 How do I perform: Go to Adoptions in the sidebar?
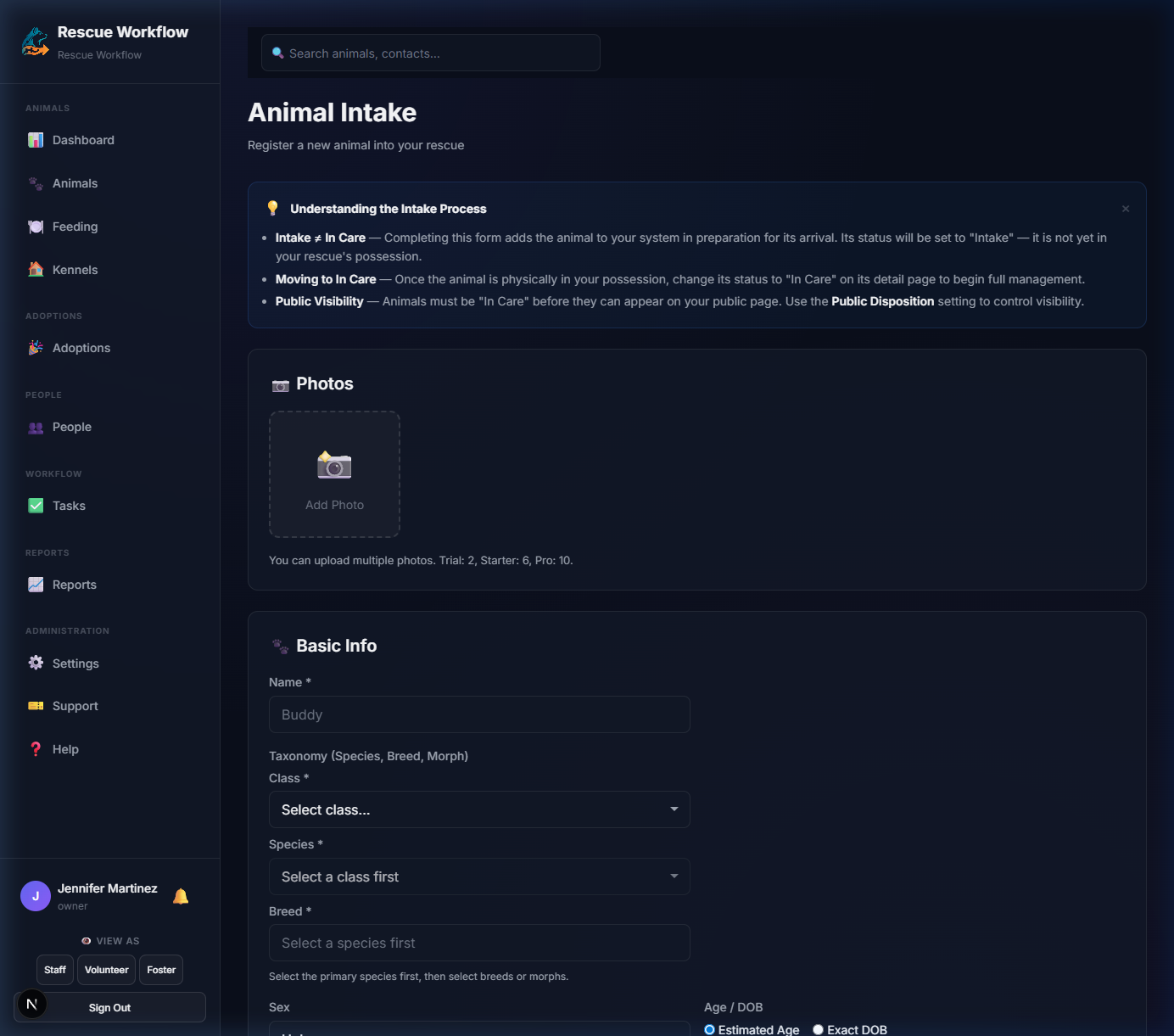tap(81, 348)
